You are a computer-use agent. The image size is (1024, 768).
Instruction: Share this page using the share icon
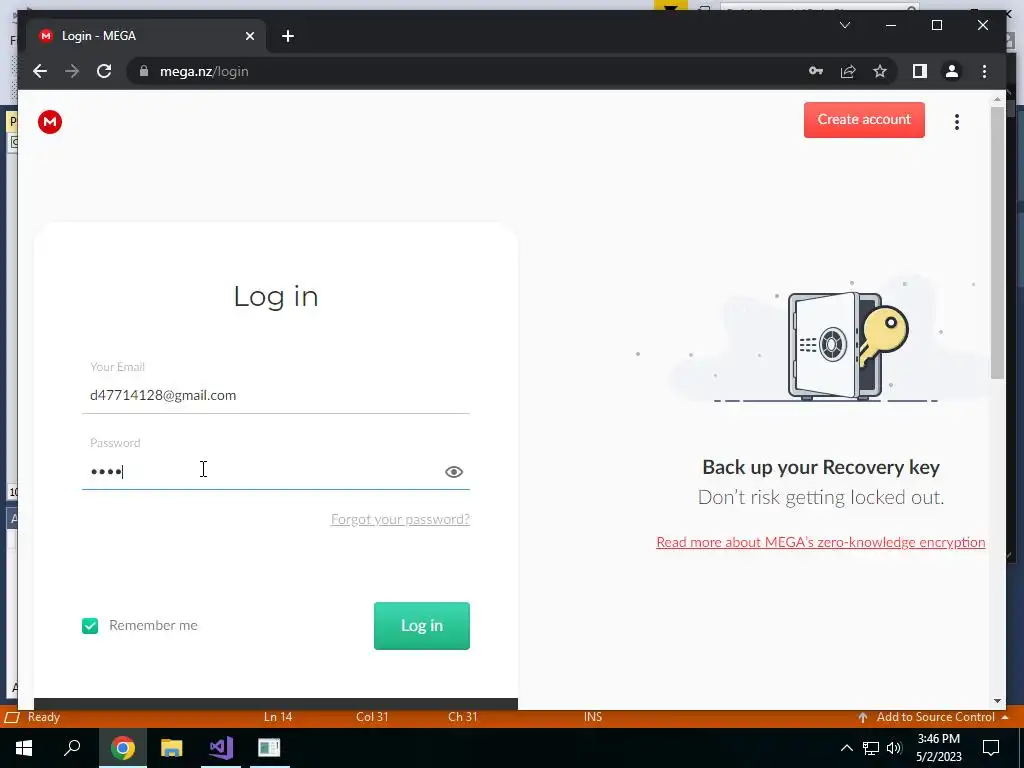(x=848, y=71)
